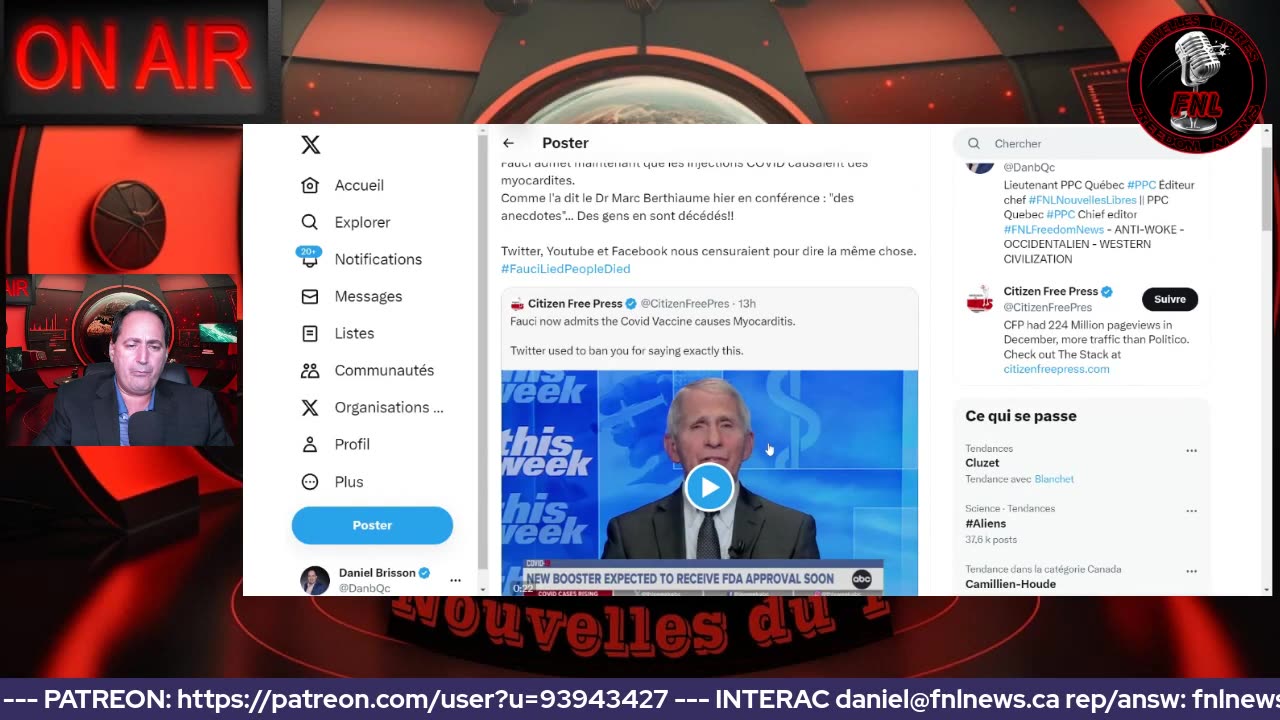This screenshot has width=1280, height=720.
Task: Go to Profil page
Action: (x=336, y=444)
